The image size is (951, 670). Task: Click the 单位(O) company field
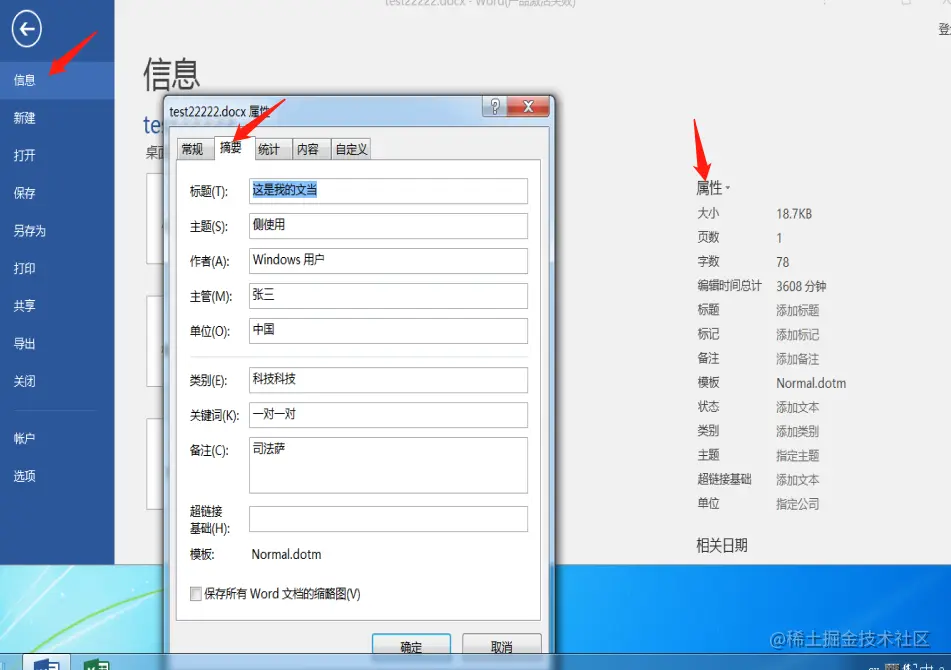[x=388, y=331]
